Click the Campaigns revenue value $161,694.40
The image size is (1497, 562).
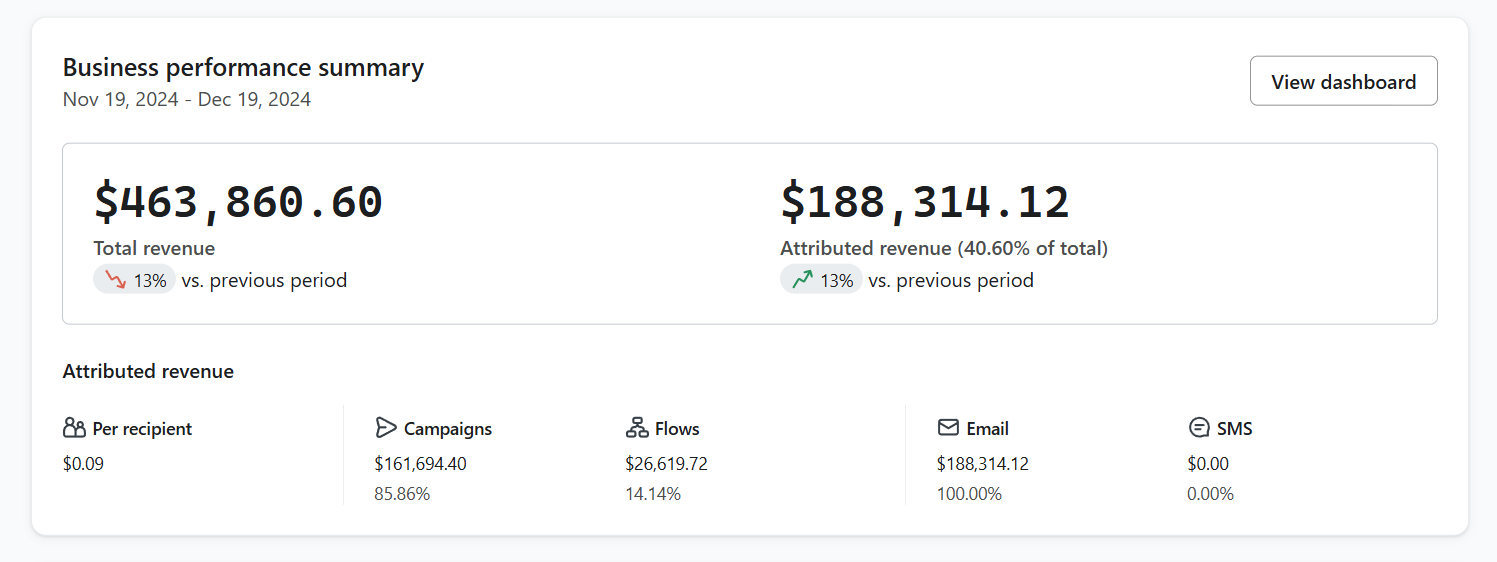coord(420,464)
